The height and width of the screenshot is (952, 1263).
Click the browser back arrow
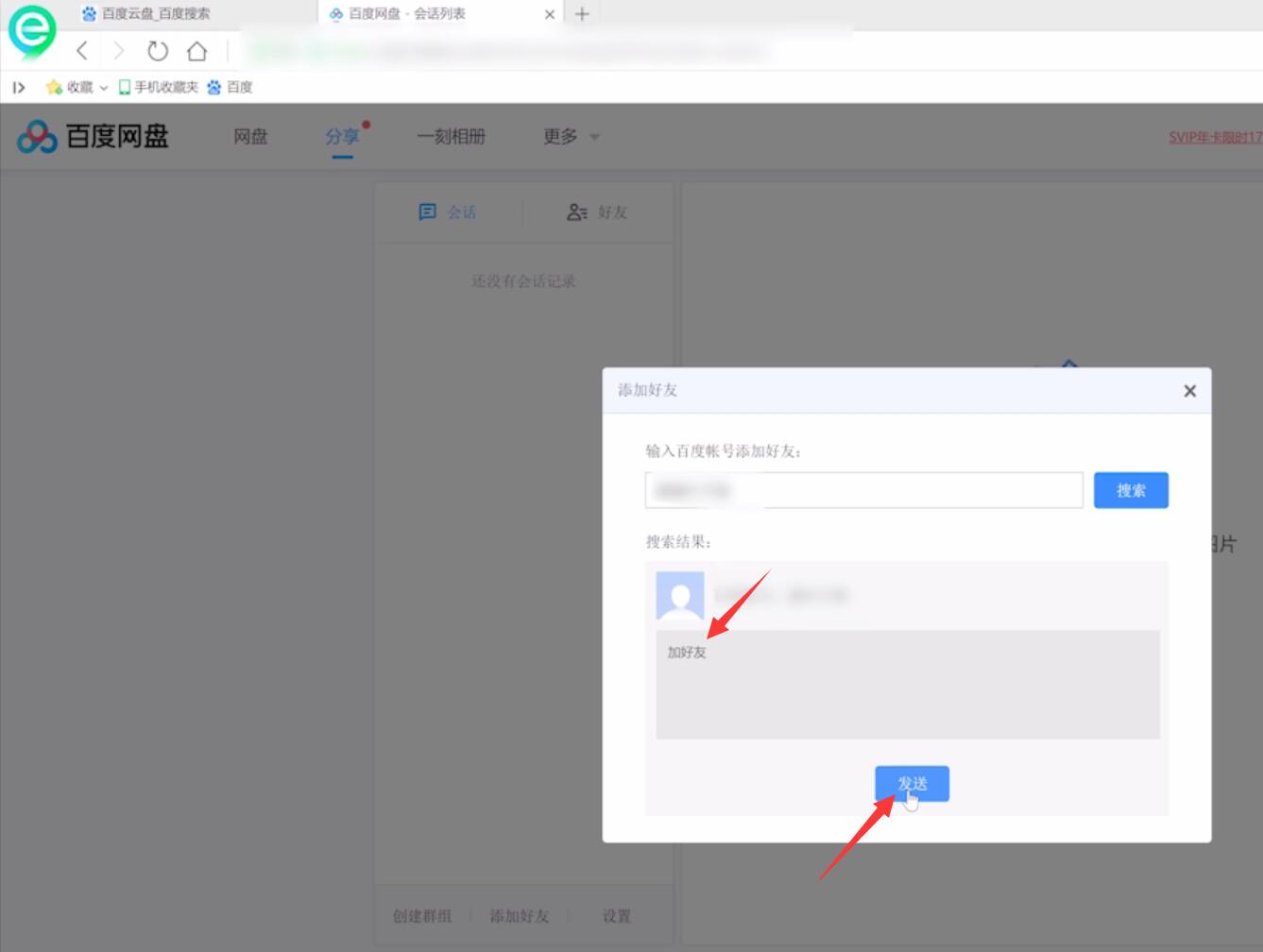tap(82, 51)
